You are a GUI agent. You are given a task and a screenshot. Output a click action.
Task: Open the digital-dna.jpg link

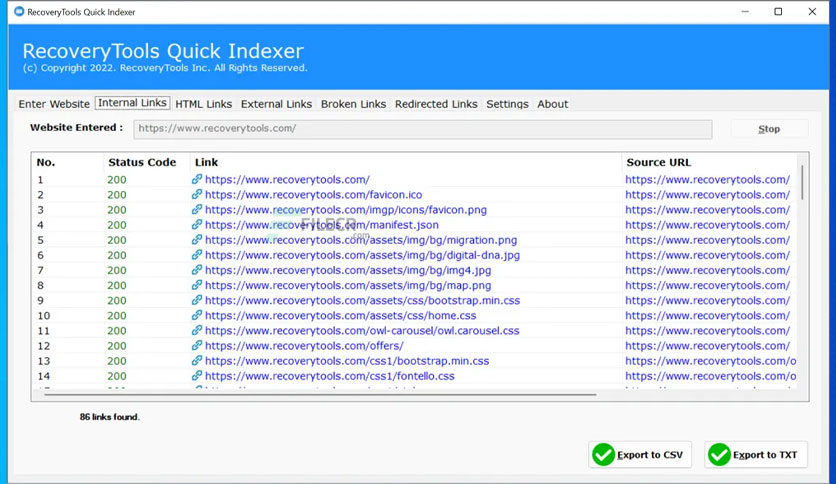tap(363, 255)
